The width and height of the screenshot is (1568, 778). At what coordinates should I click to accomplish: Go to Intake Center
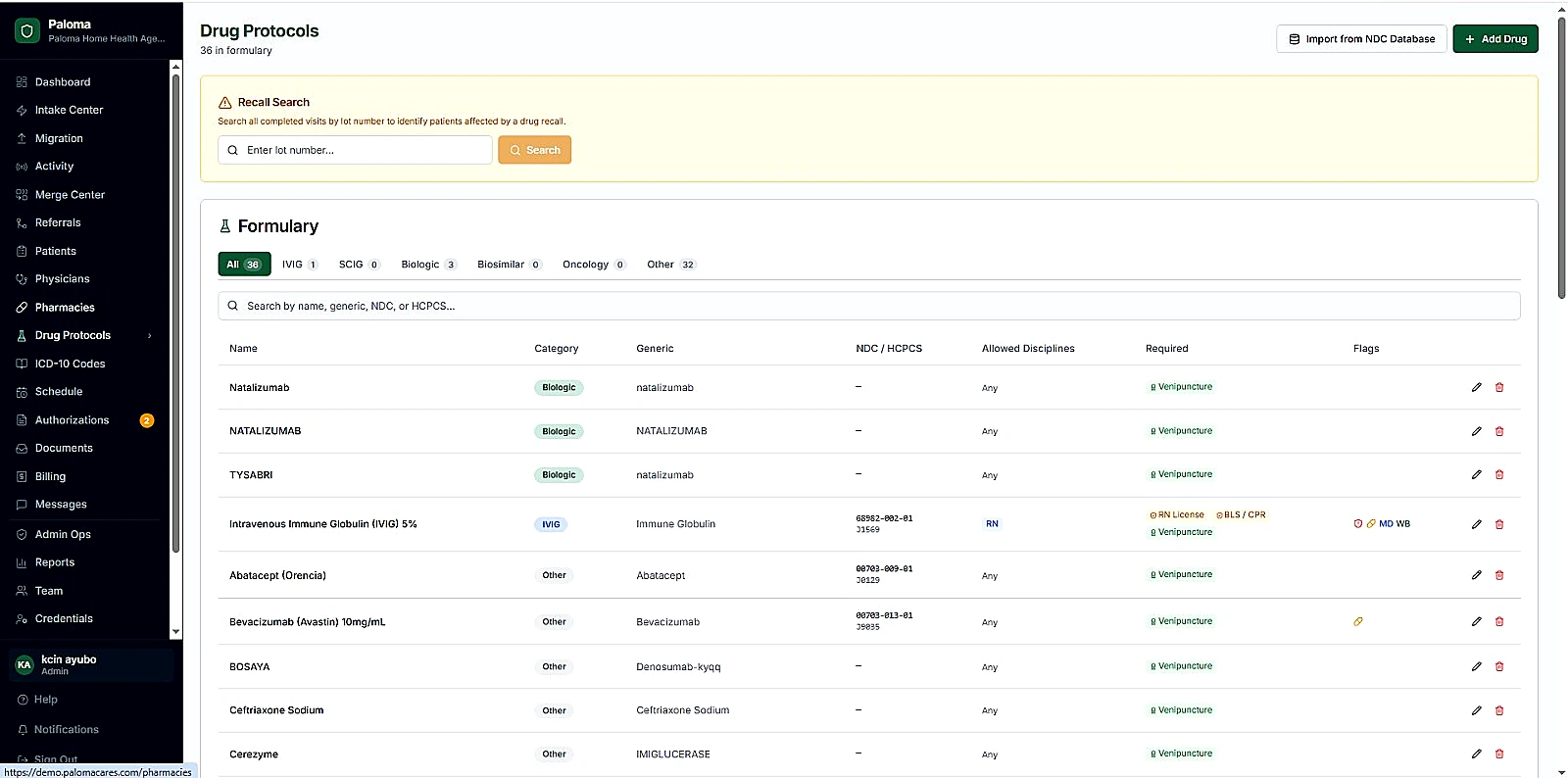(x=69, y=110)
